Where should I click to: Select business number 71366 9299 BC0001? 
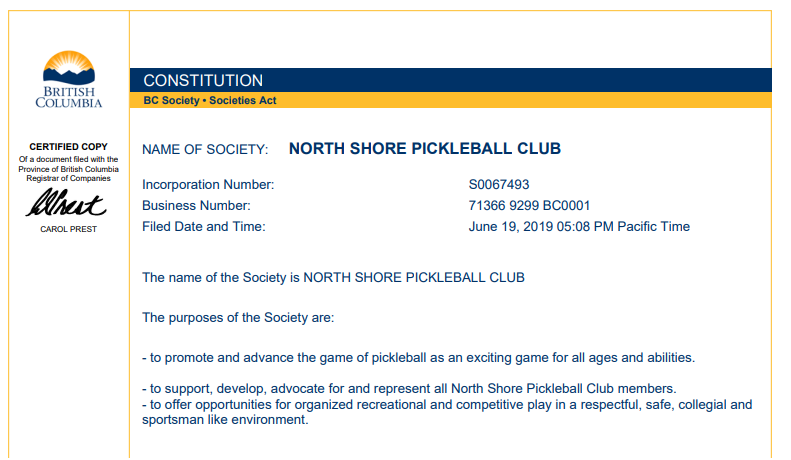click(x=529, y=206)
